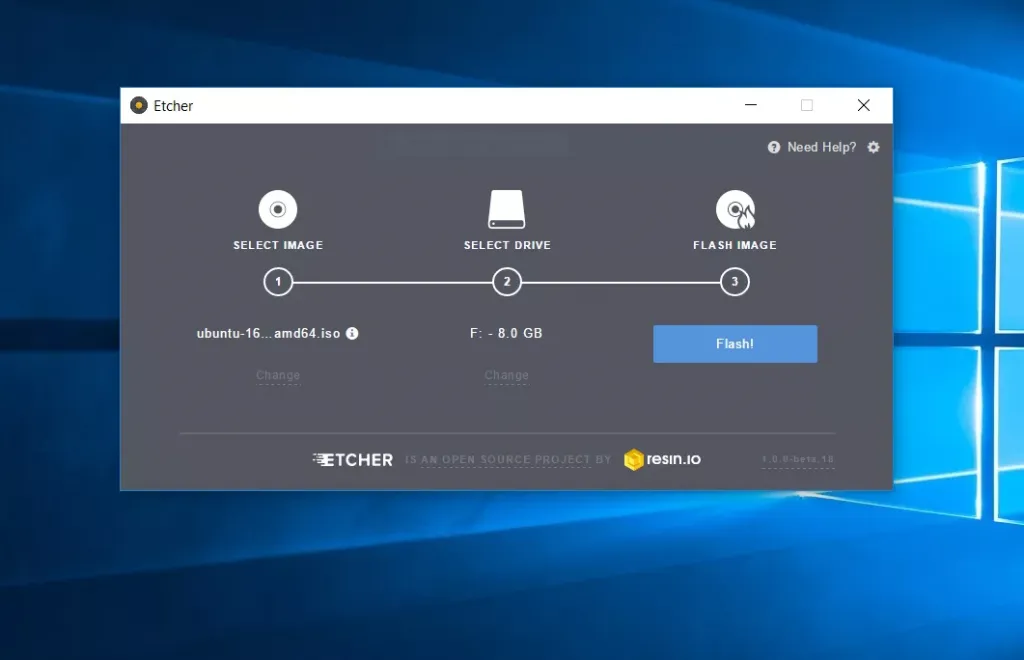
Task: Open Etcher settings gear icon
Action: click(x=873, y=147)
